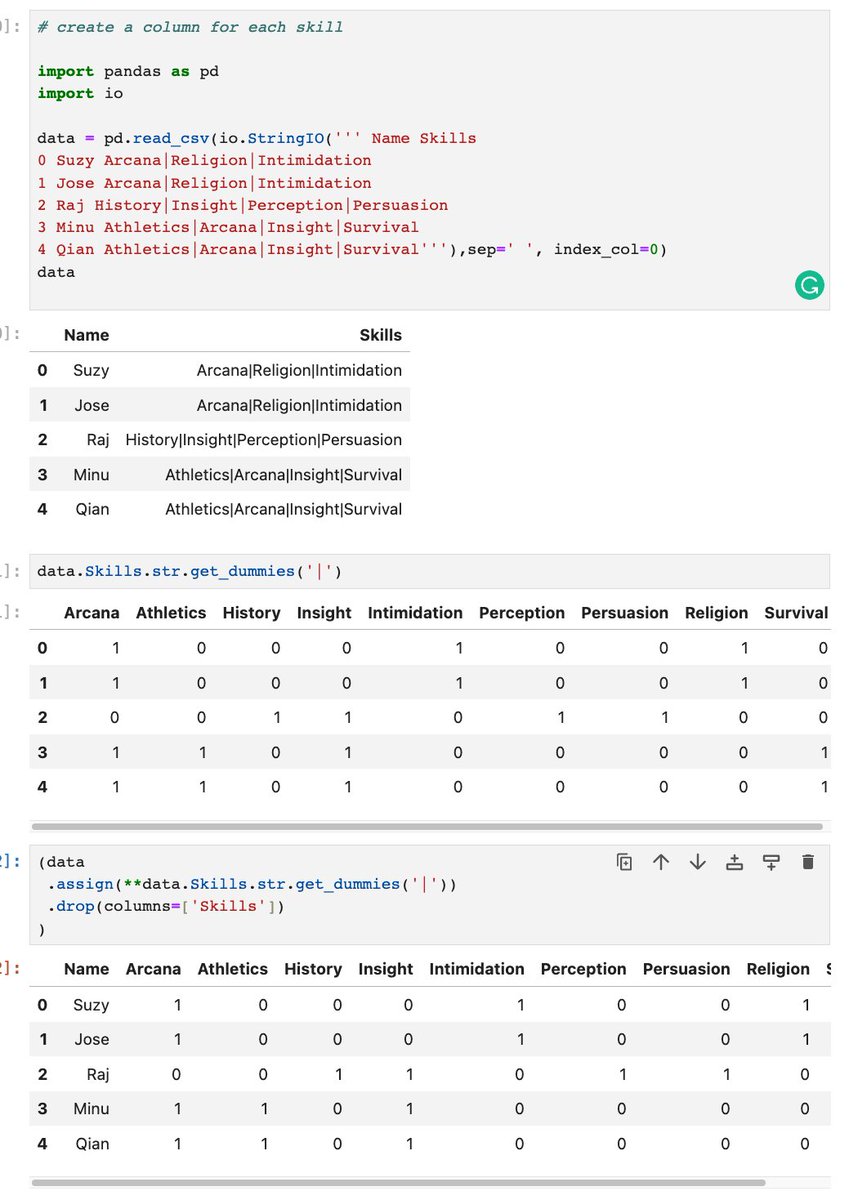849x1200 pixels.
Task: Click 'Suzy' in the first output table
Action: [x=91, y=370]
